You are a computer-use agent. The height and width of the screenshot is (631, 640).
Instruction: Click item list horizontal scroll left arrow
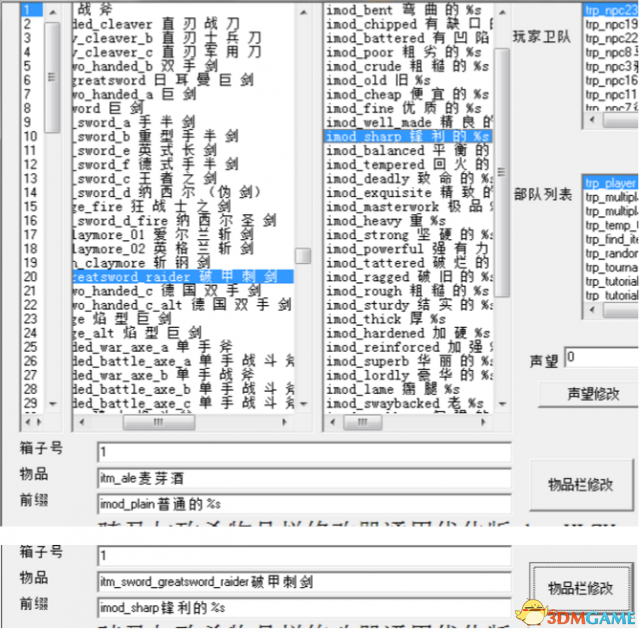pyautogui.click(x=82, y=422)
